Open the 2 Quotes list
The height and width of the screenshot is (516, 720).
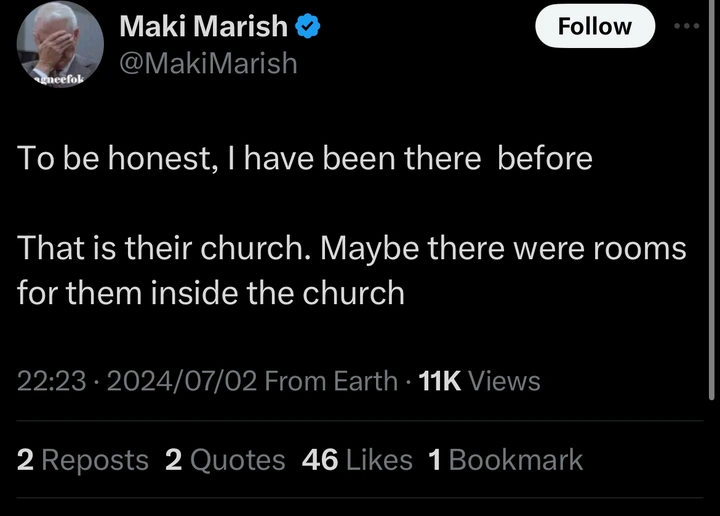point(225,460)
